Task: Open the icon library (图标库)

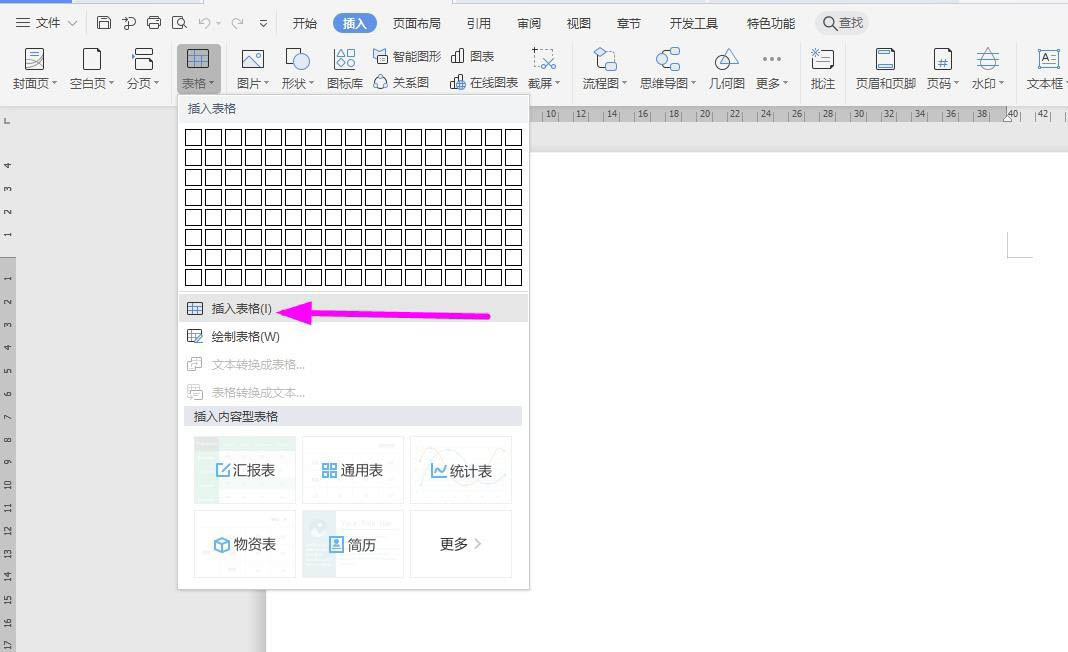Action: 345,68
